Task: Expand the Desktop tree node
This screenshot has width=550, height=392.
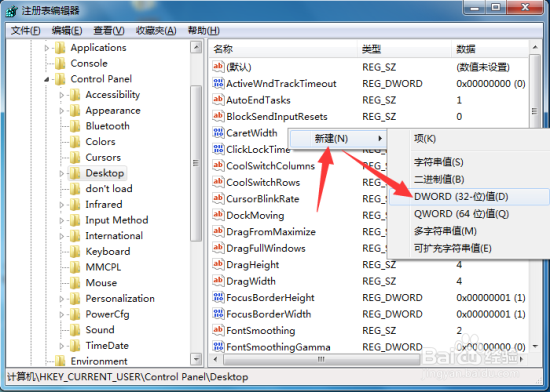Action: (62, 173)
